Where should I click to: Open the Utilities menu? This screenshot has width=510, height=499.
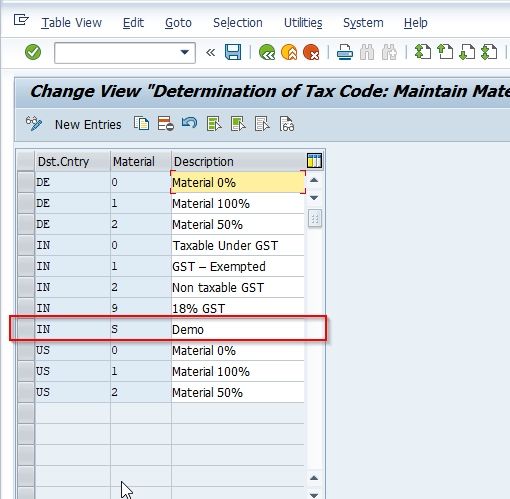(303, 23)
